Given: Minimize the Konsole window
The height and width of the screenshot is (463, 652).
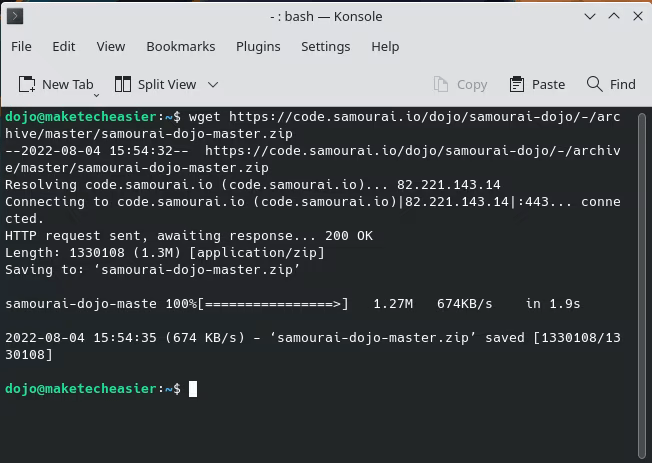Looking at the screenshot, I should [590, 17].
